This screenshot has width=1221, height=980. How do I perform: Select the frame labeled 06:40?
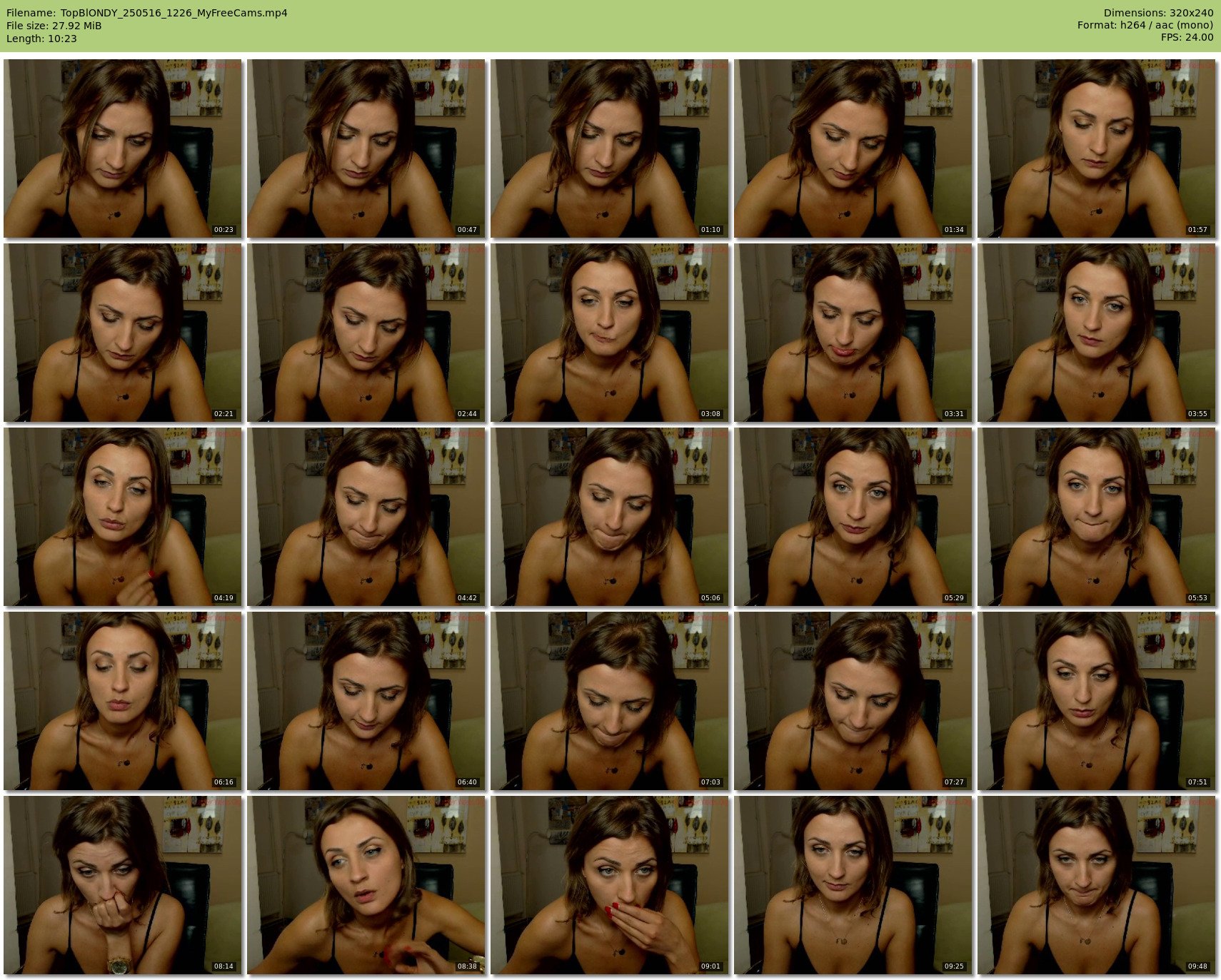click(x=366, y=701)
